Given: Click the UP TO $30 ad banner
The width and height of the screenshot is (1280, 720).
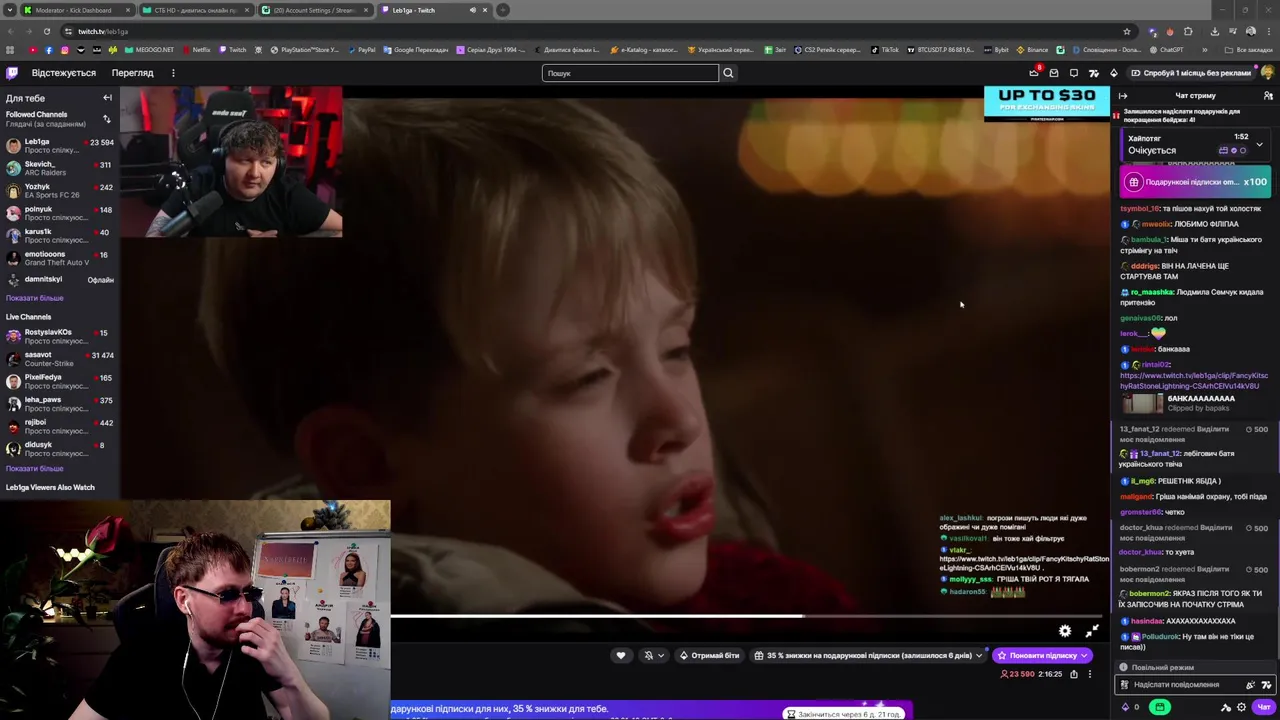Looking at the screenshot, I should [x=1047, y=104].
